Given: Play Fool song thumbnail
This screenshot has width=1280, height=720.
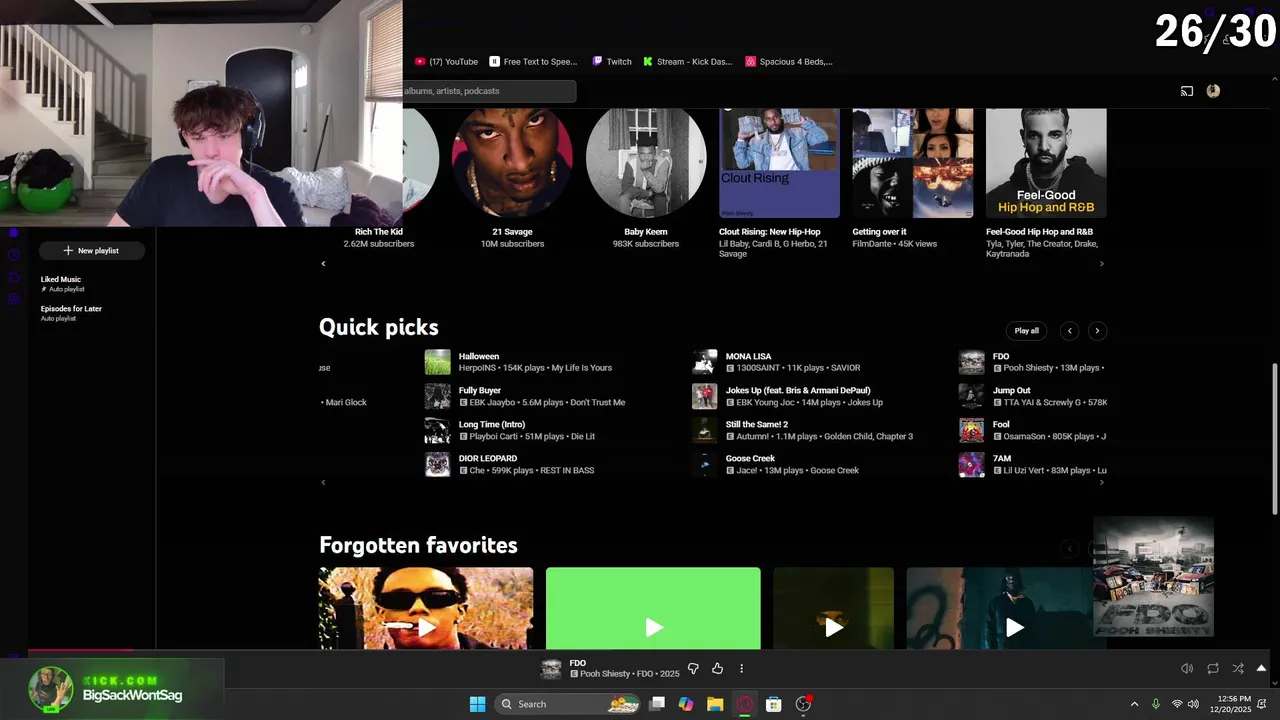Looking at the screenshot, I should click(x=971, y=430).
